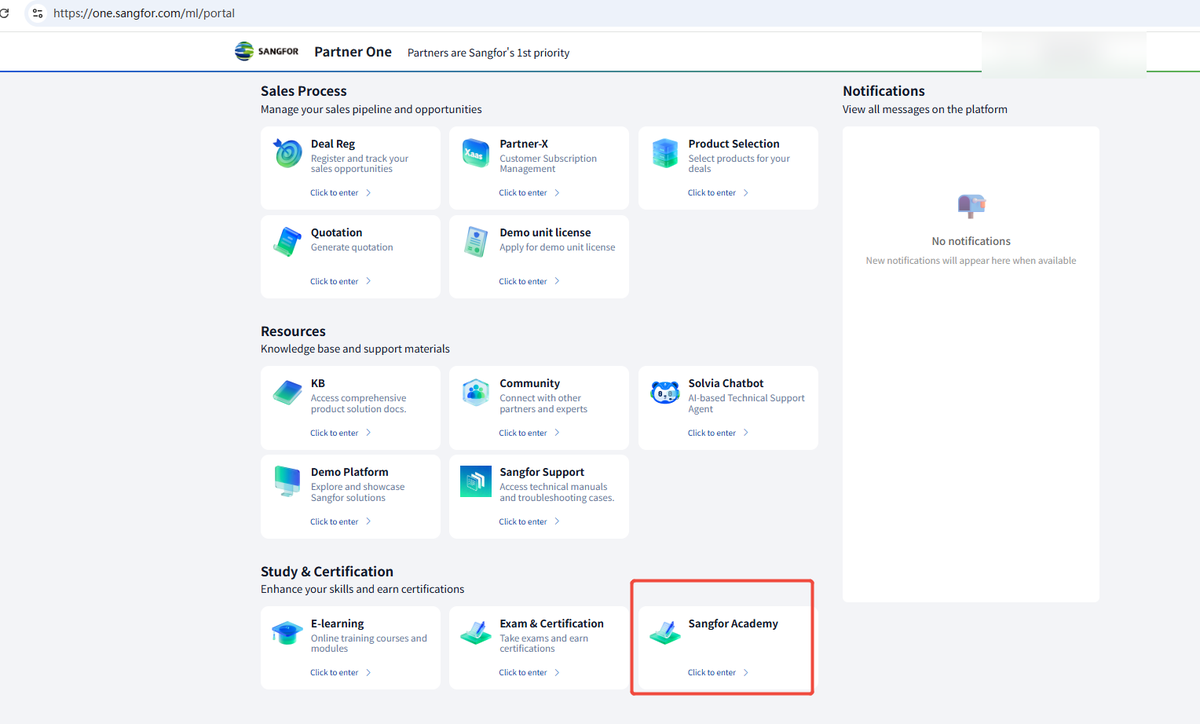The width and height of the screenshot is (1200, 724).
Task: Click 'Click to enter' on the E-learning card
Action: click(x=340, y=673)
